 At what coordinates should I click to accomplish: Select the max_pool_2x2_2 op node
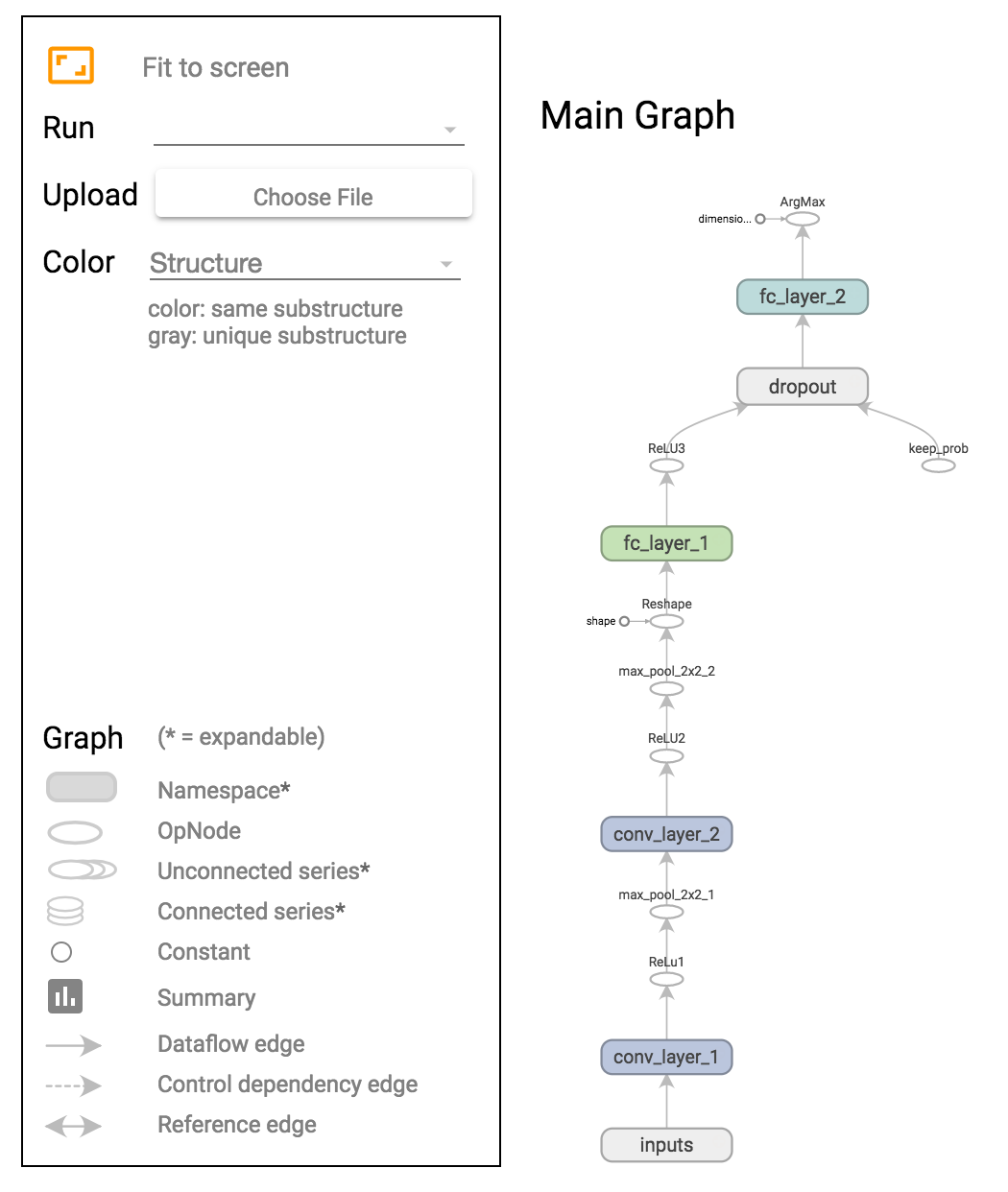(x=666, y=688)
